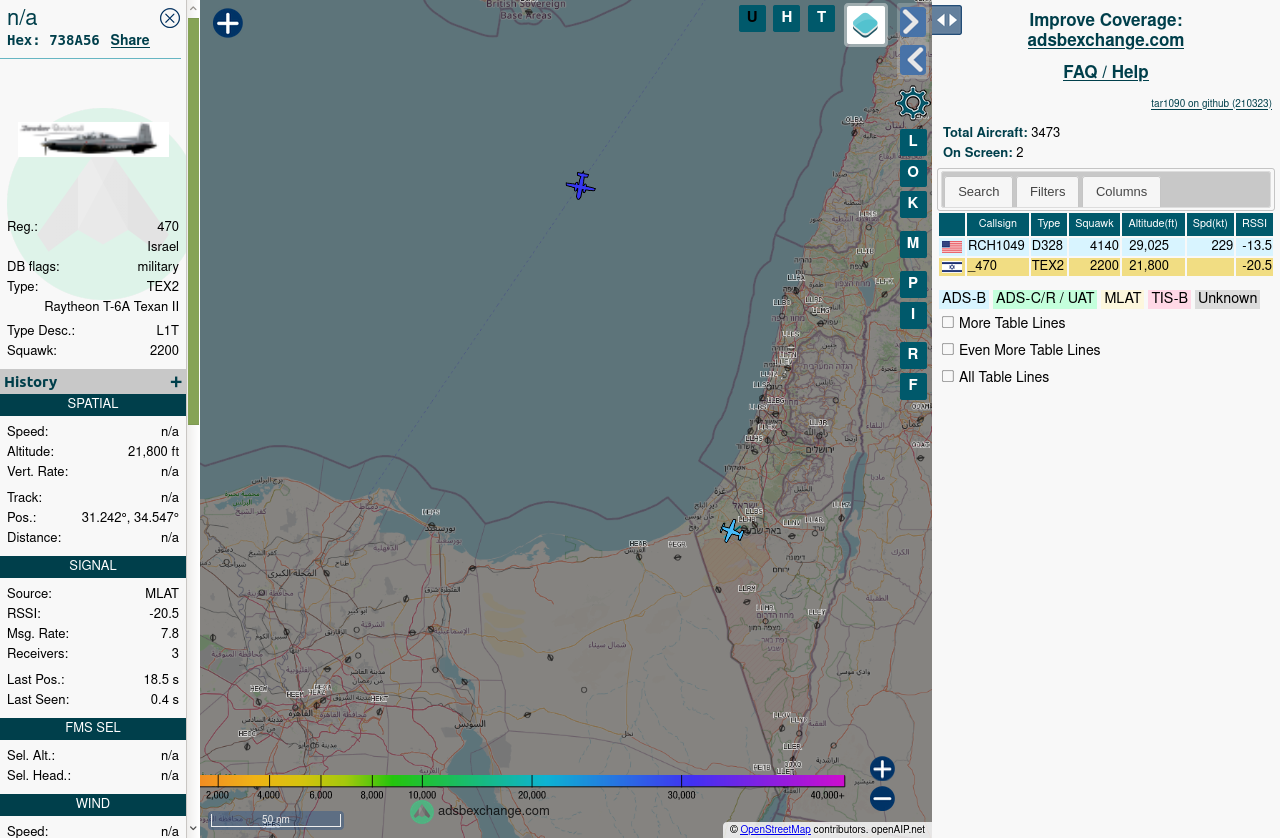Toggle the F map button

[x=913, y=387]
